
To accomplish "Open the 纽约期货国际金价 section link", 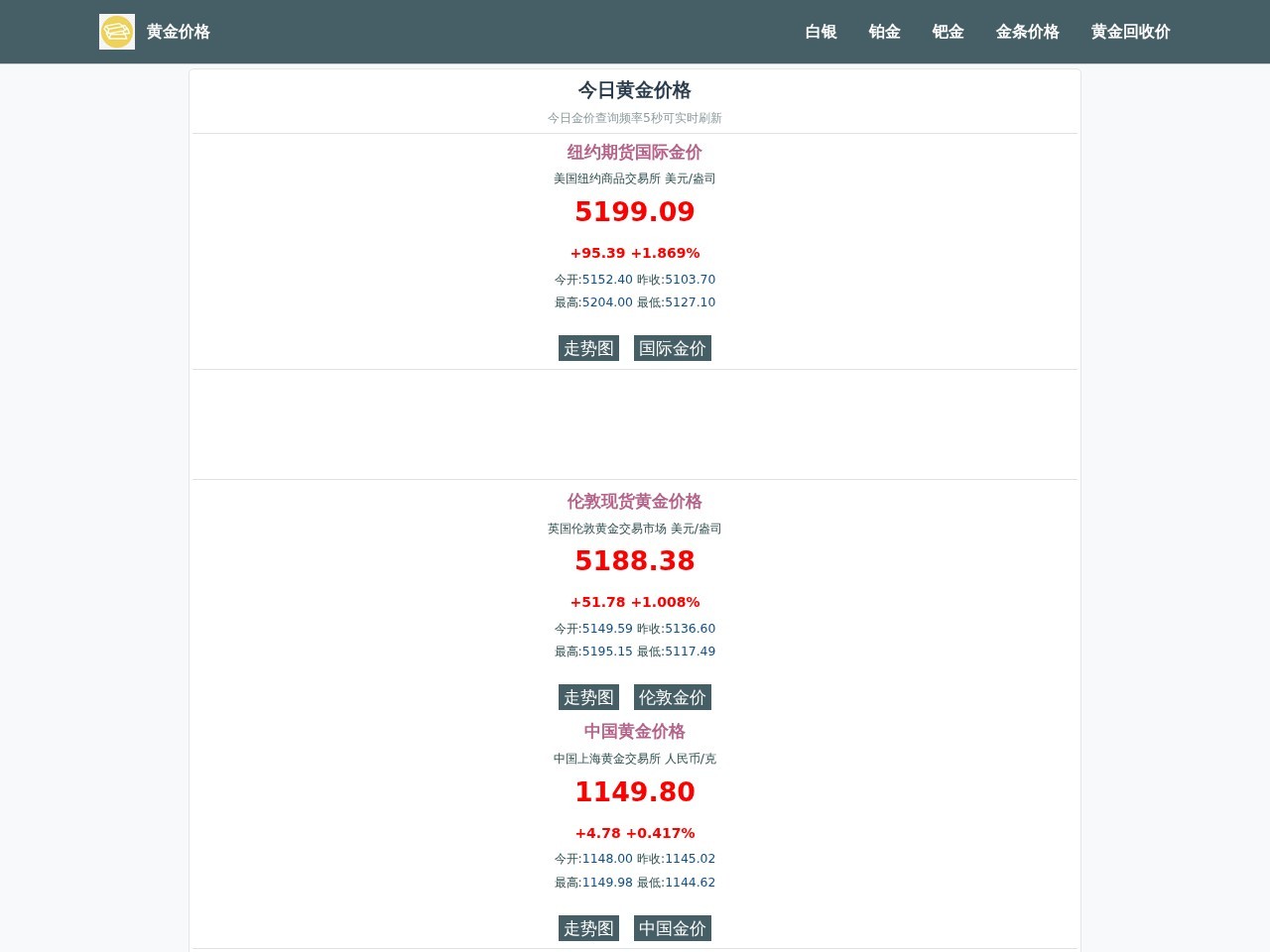I will [x=634, y=153].
